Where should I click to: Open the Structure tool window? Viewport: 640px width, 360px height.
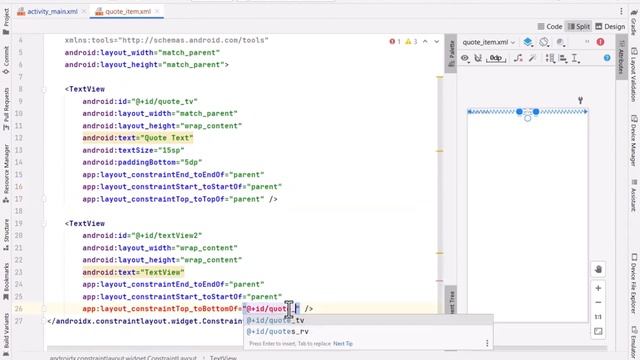pyautogui.click(x=6, y=235)
